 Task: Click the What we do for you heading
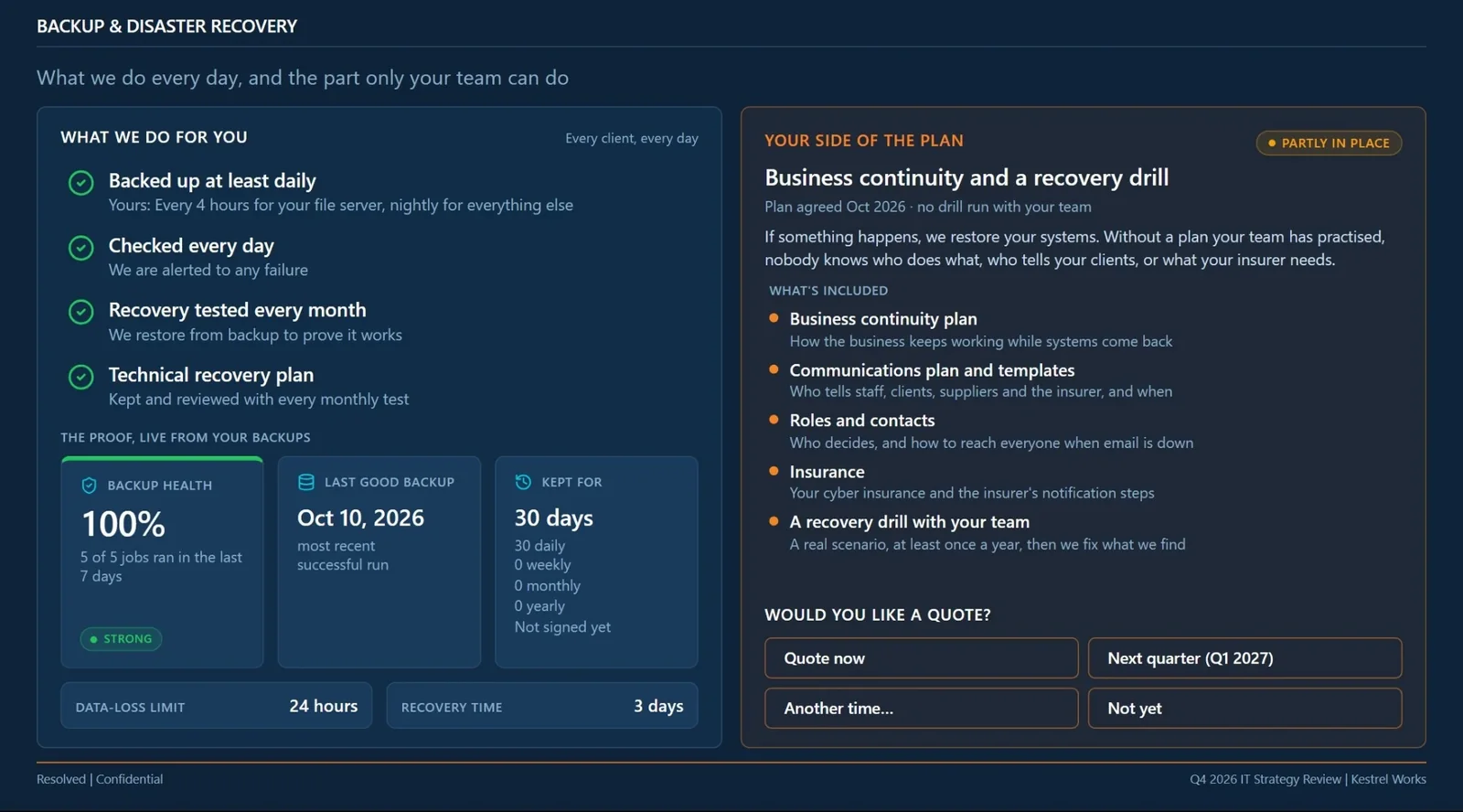click(154, 137)
